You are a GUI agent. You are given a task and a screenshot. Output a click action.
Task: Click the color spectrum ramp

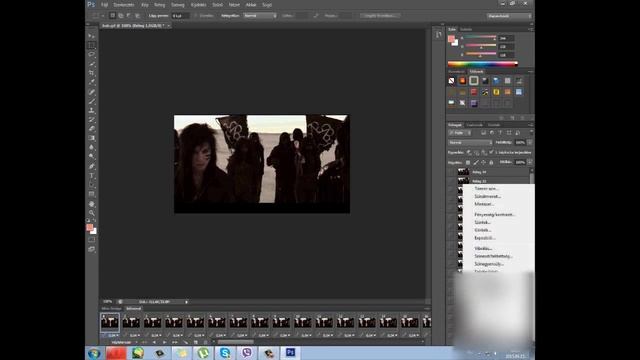point(482,64)
